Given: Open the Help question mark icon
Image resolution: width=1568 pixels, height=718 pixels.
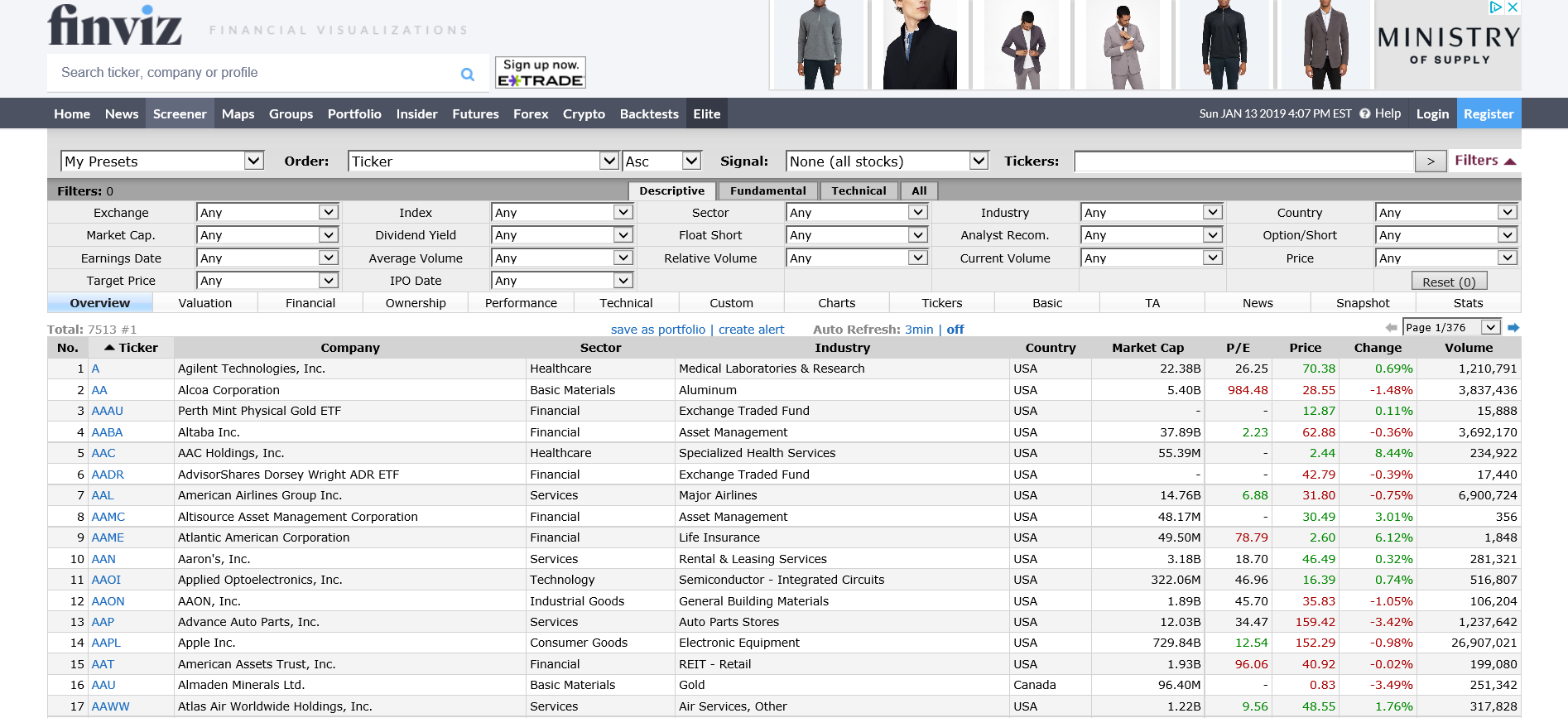Looking at the screenshot, I should point(1364,113).
